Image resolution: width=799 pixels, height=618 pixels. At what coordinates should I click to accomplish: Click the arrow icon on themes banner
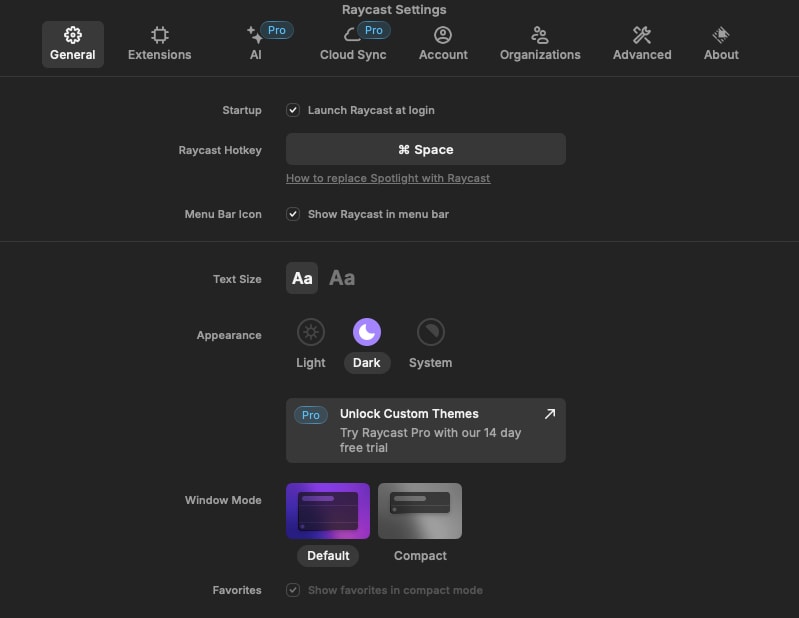pyautogui.click(x=550, y=414)
